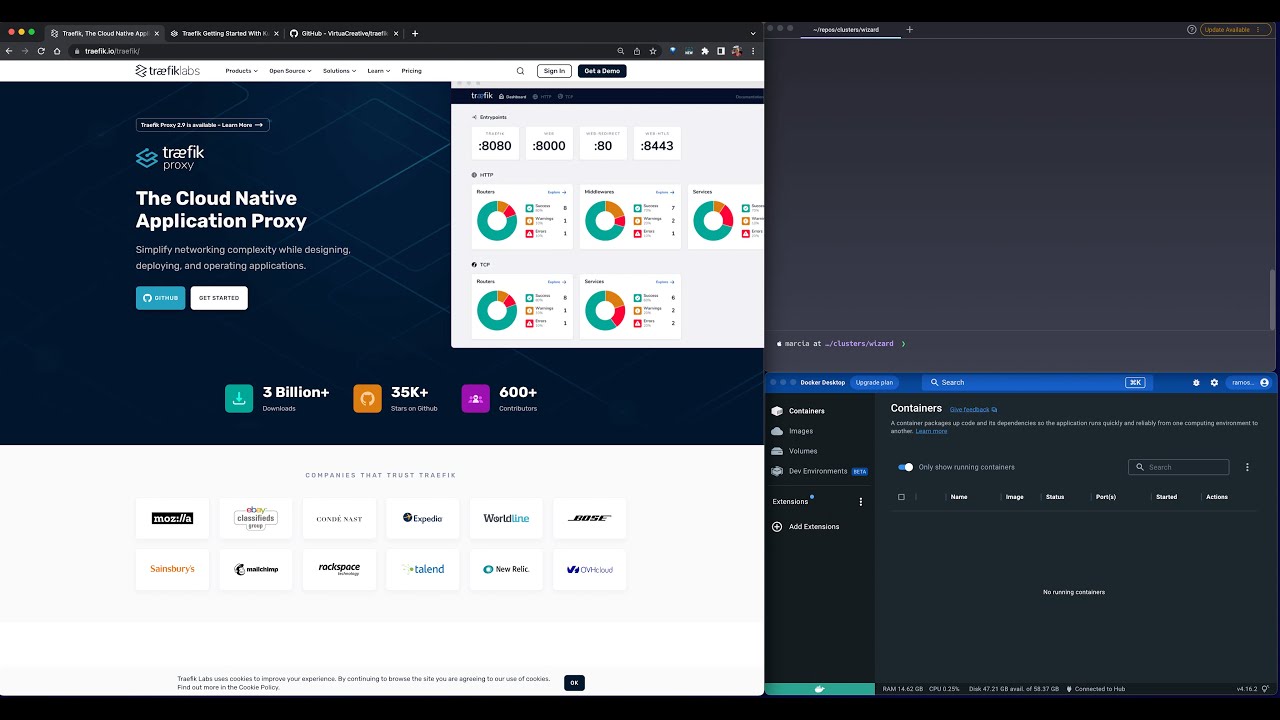Open the Chrome extensions puzzle icon
The width and height of the screenshot is (1280, 720).
705,51
